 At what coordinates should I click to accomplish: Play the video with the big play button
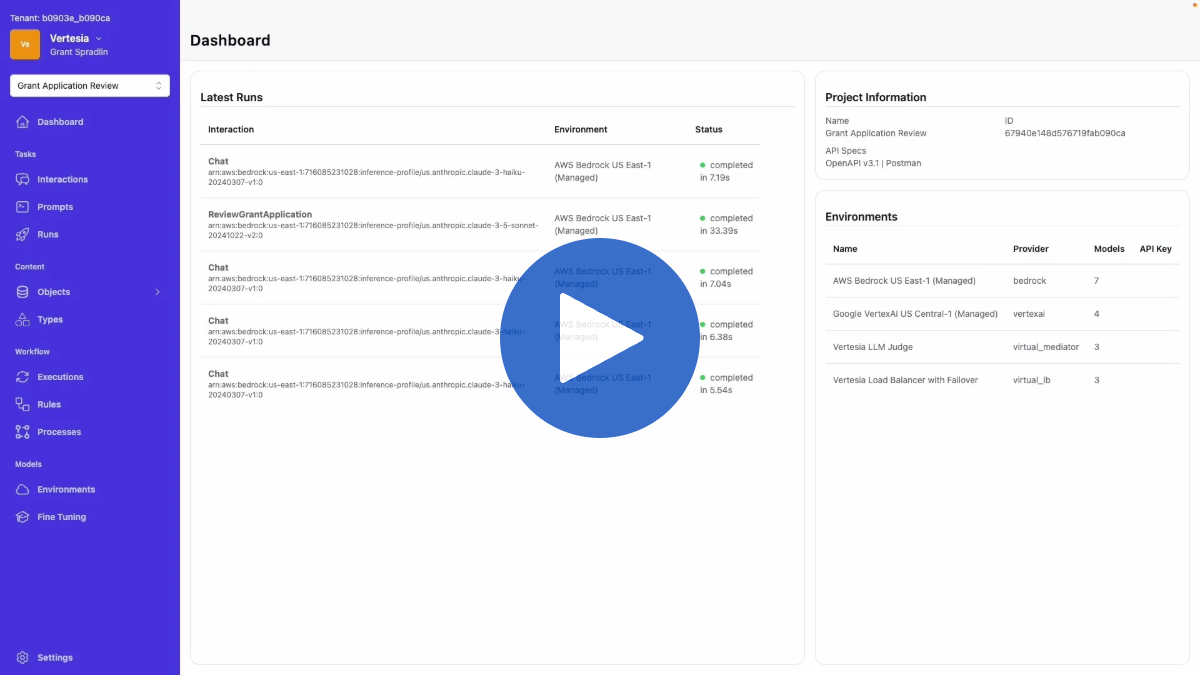[x=600, y=338]
